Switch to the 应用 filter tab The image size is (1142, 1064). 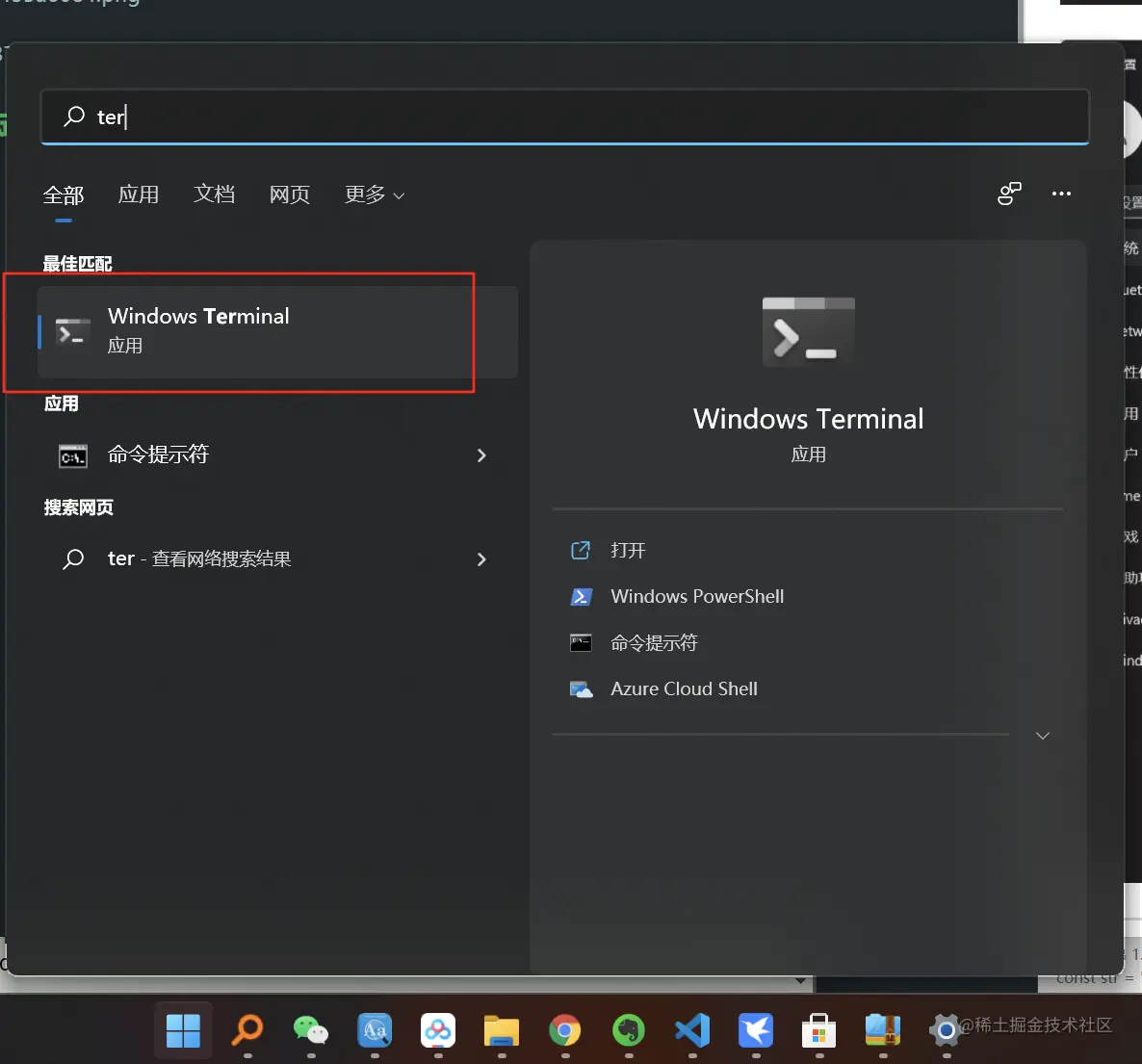(x=139, y=195)
